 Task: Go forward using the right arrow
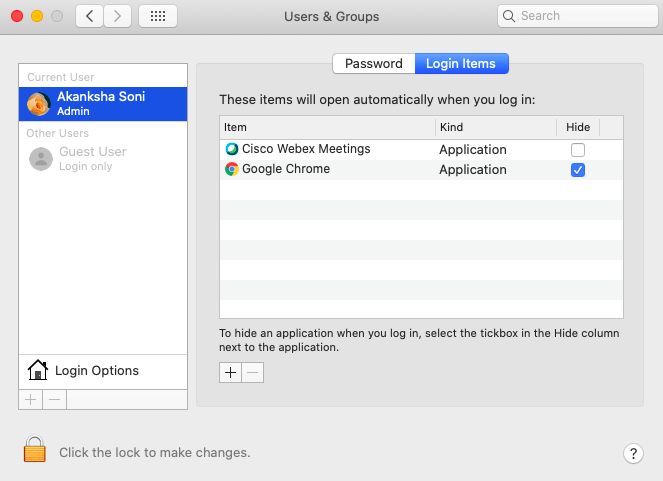pos(118,16)
